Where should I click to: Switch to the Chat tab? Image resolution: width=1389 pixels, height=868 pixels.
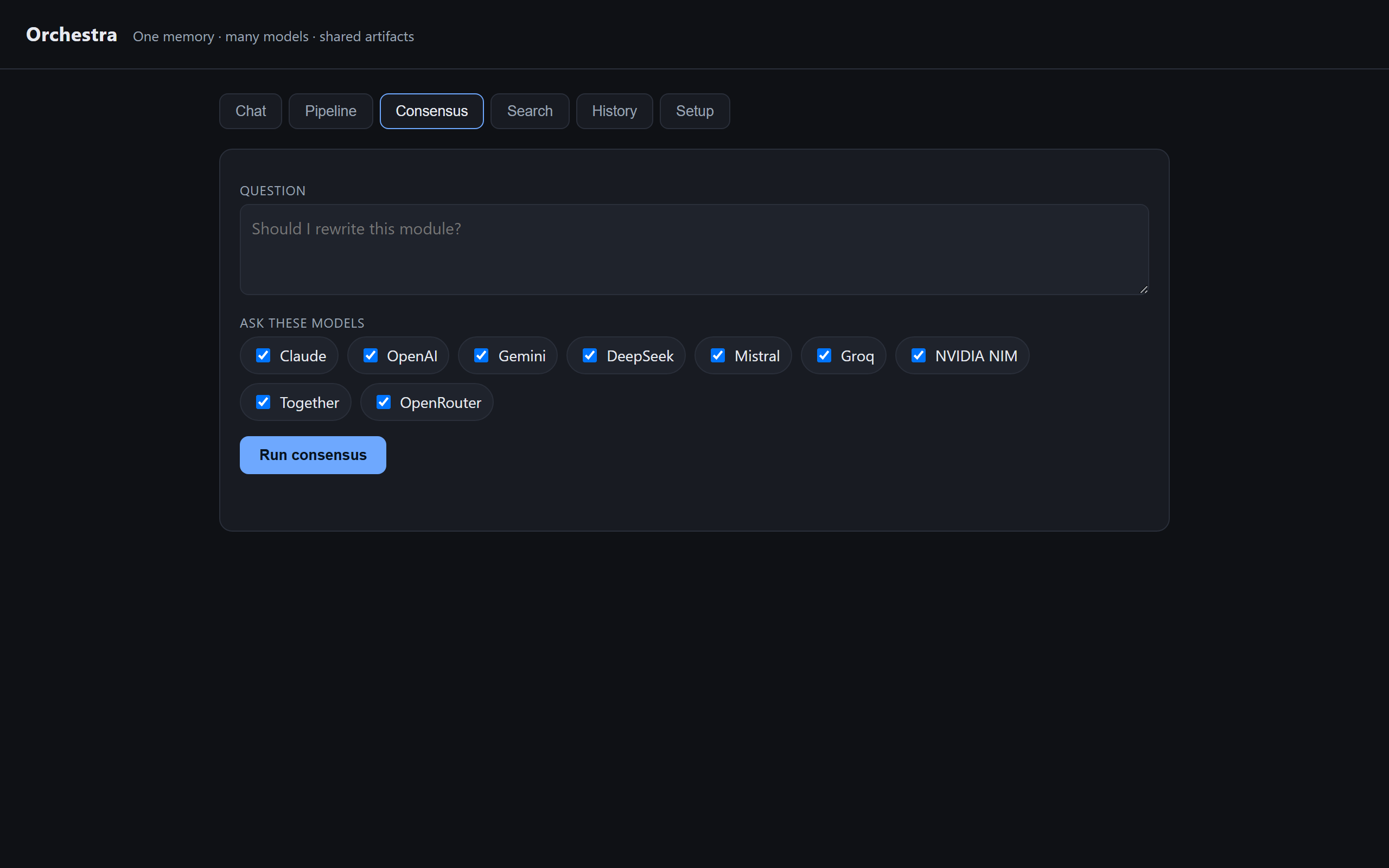tap(250, 111)
